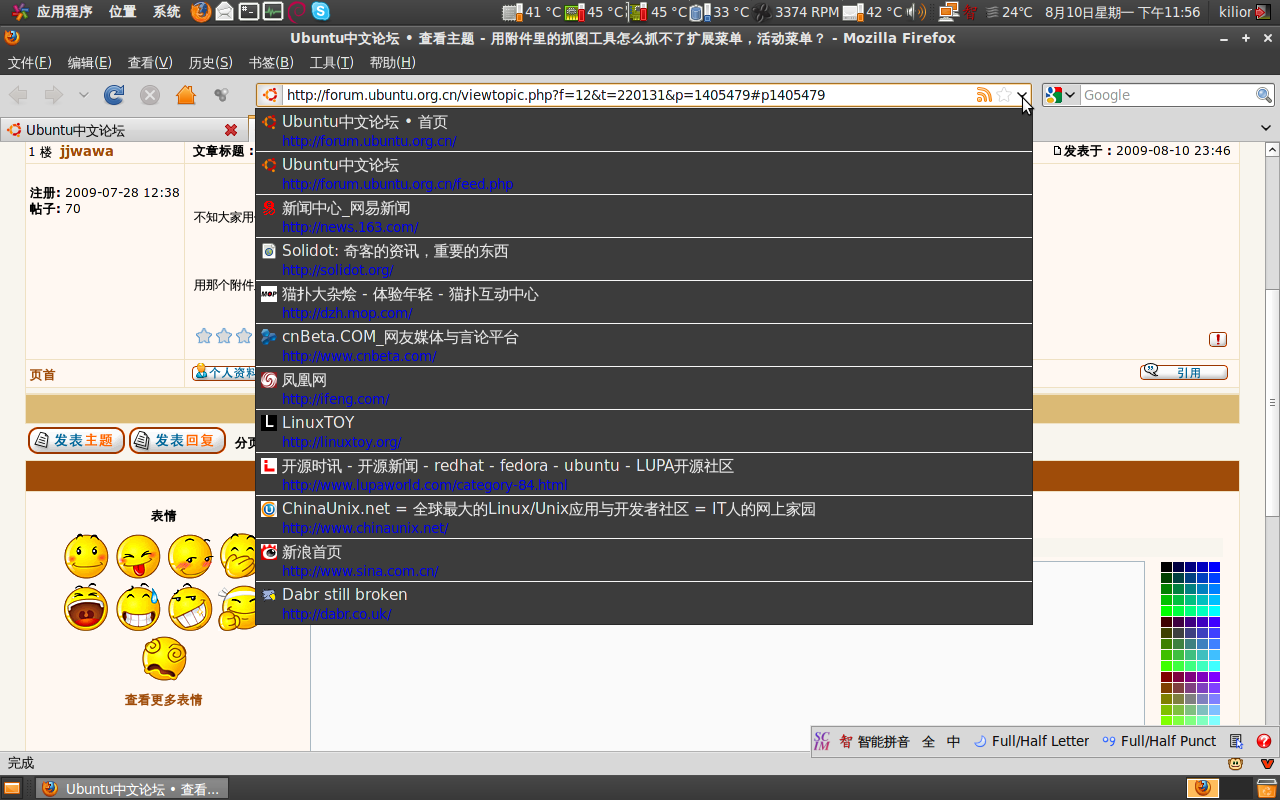Open the back/forward history dropdown arrow
The width and height of the screenshot is (1280, 800).
[x=83, y=95]
